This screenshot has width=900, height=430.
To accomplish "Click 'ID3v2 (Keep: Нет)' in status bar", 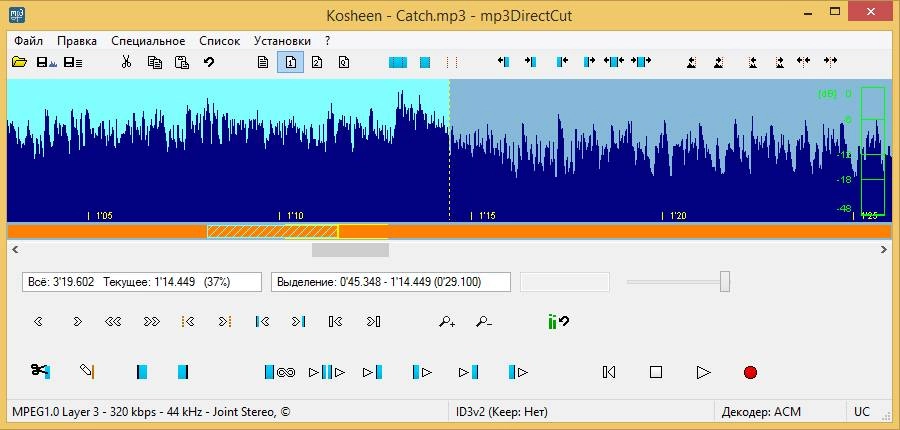I will pos(502,412).
